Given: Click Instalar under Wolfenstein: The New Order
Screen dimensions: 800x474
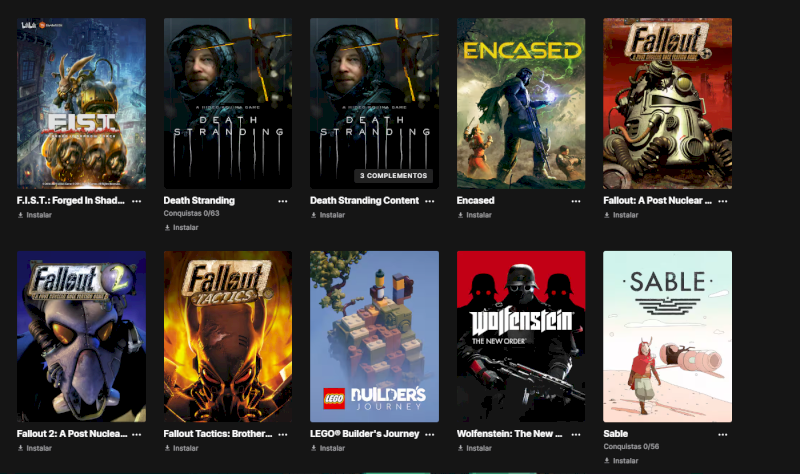Looking at the screenshot, I should [x=474, y=448].
